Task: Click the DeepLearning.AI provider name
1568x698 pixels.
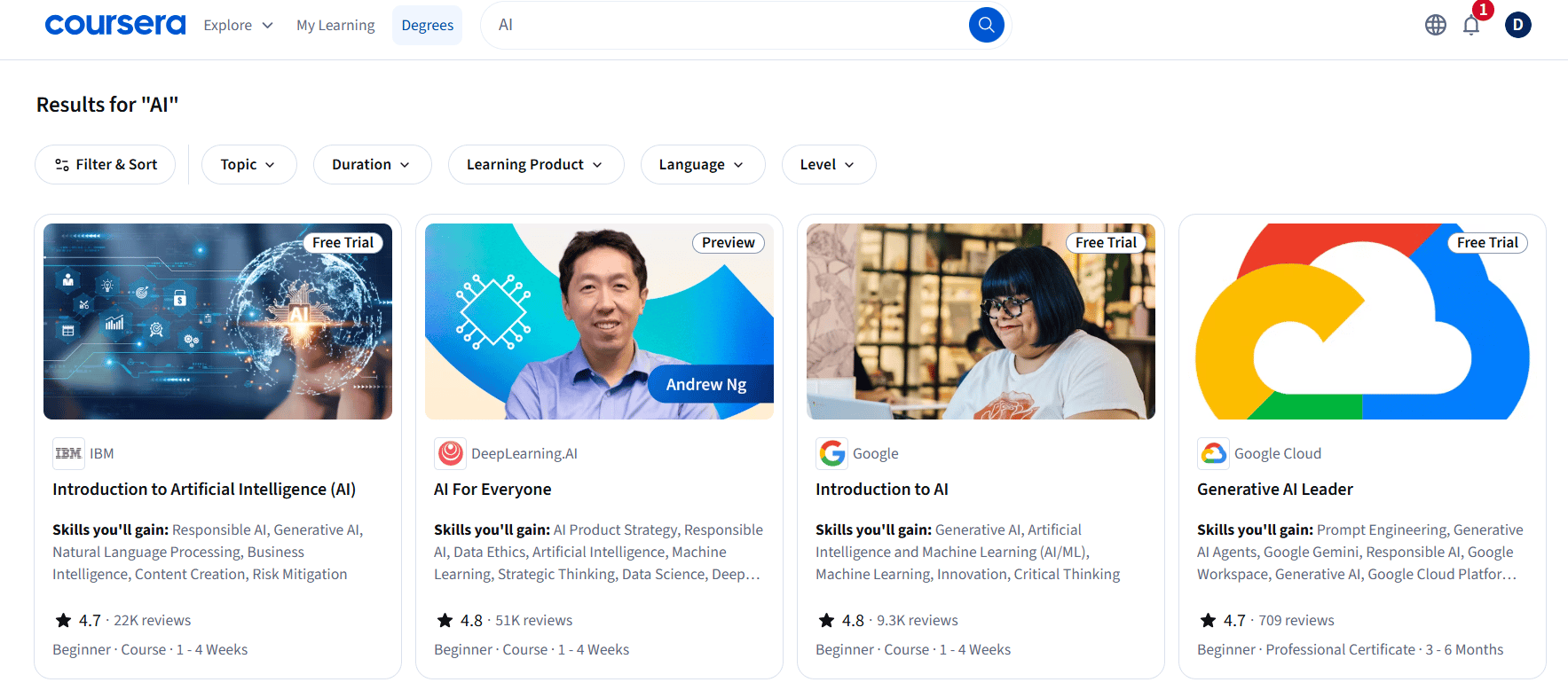Action: [524, 453]
